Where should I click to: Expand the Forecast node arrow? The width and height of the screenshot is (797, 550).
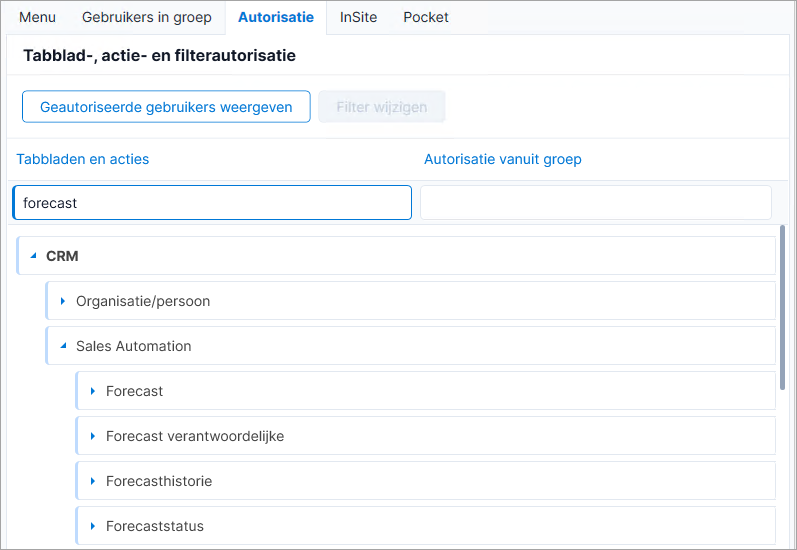coord(93,391)
